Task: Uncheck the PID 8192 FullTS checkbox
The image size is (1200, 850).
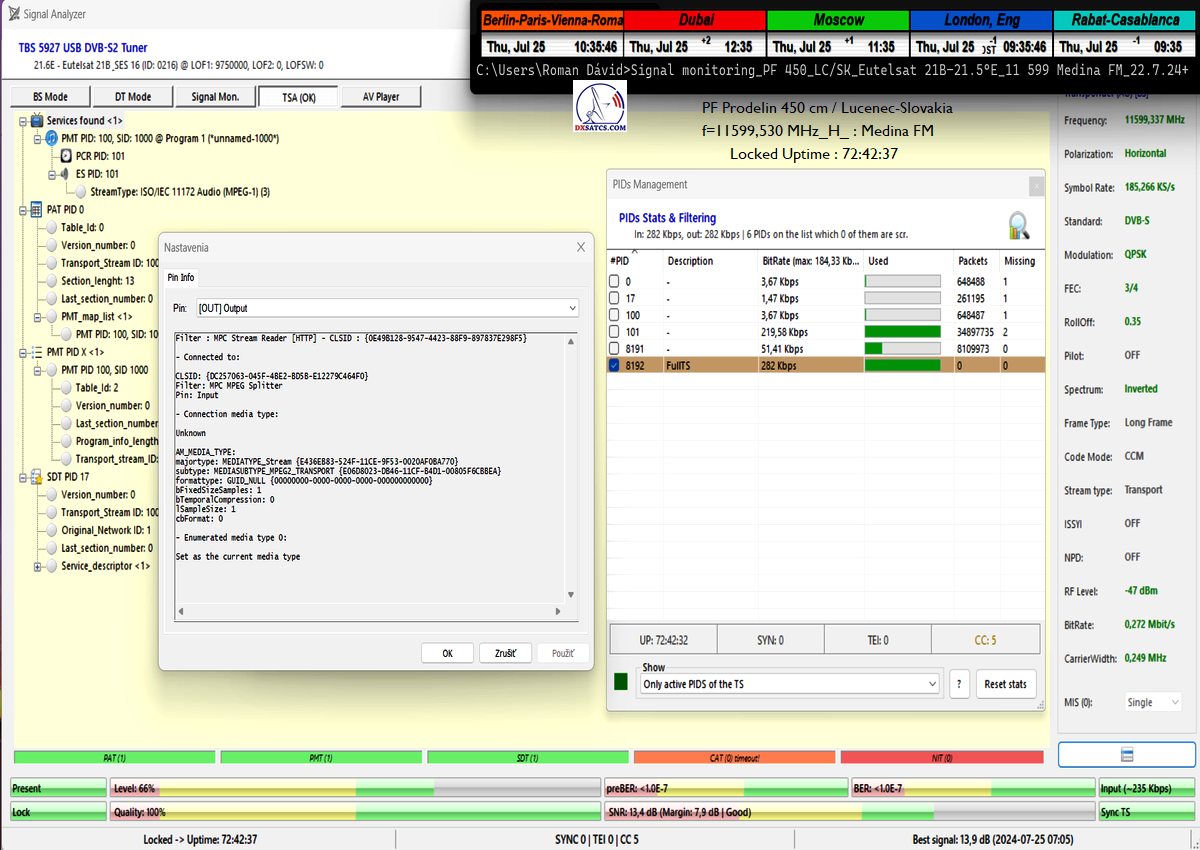Action: 615,366
